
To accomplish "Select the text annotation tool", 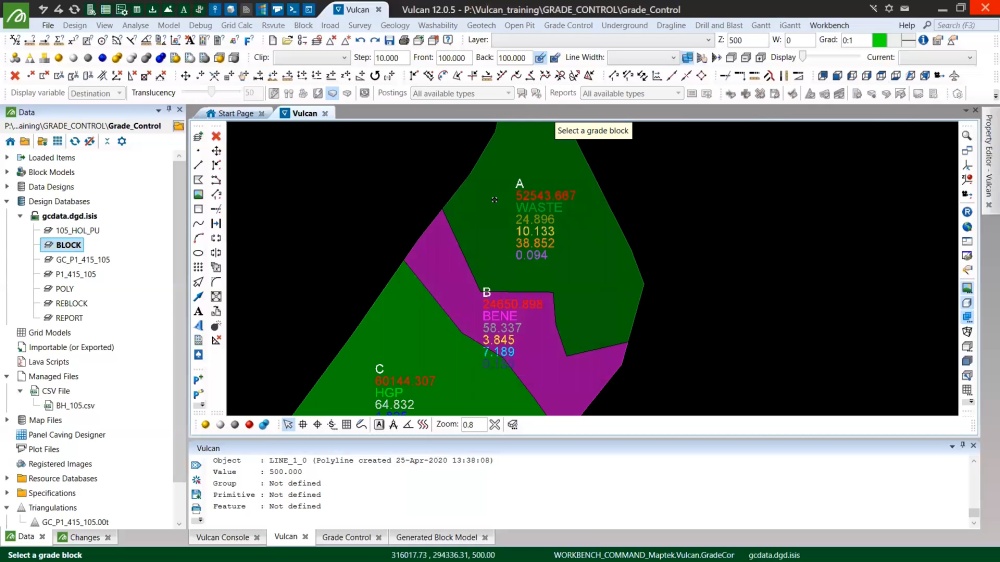I will pos(198,311).
